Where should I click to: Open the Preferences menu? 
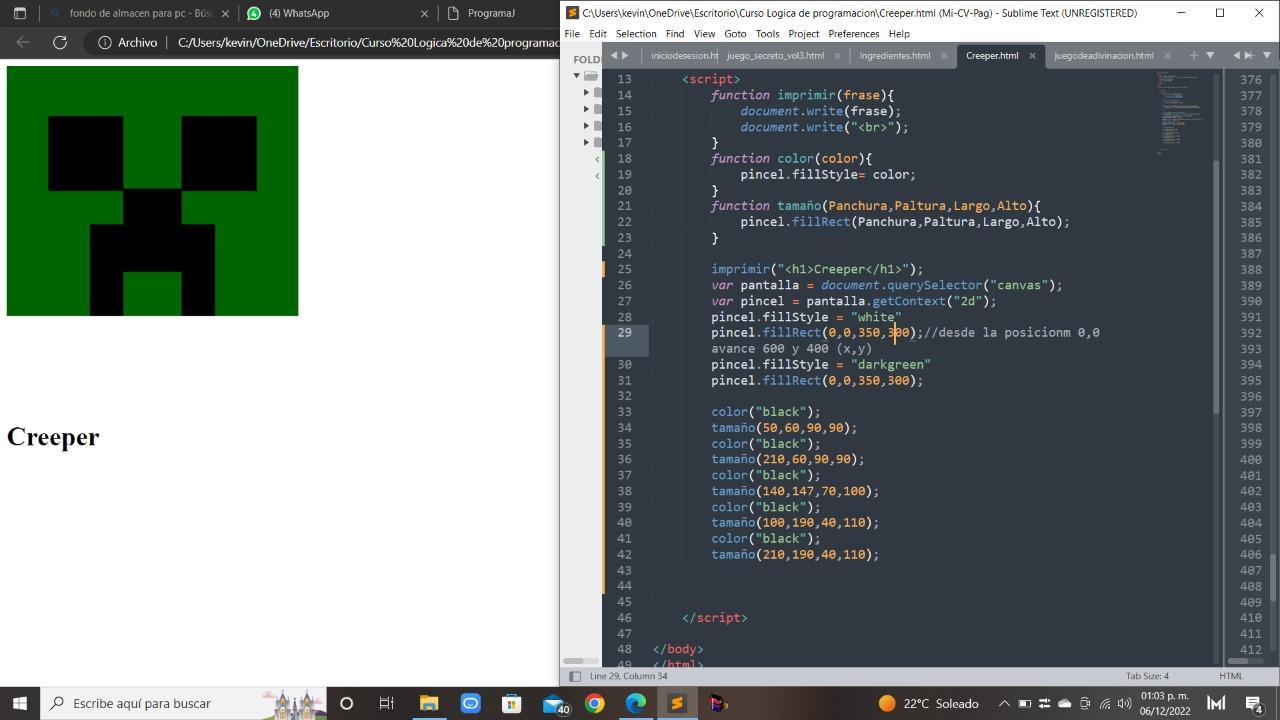pyautogui.click(x=854, y=34)
